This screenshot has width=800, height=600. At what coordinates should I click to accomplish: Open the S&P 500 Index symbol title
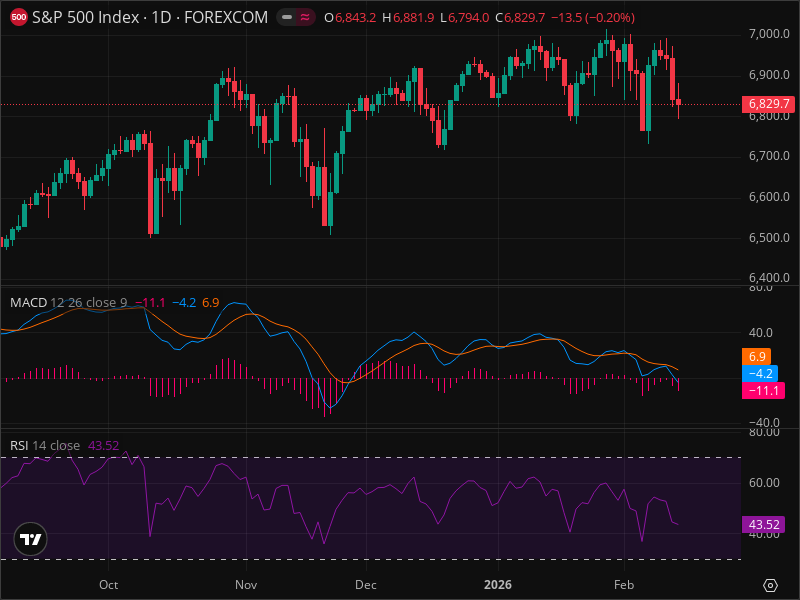click(x=149, y=17)
